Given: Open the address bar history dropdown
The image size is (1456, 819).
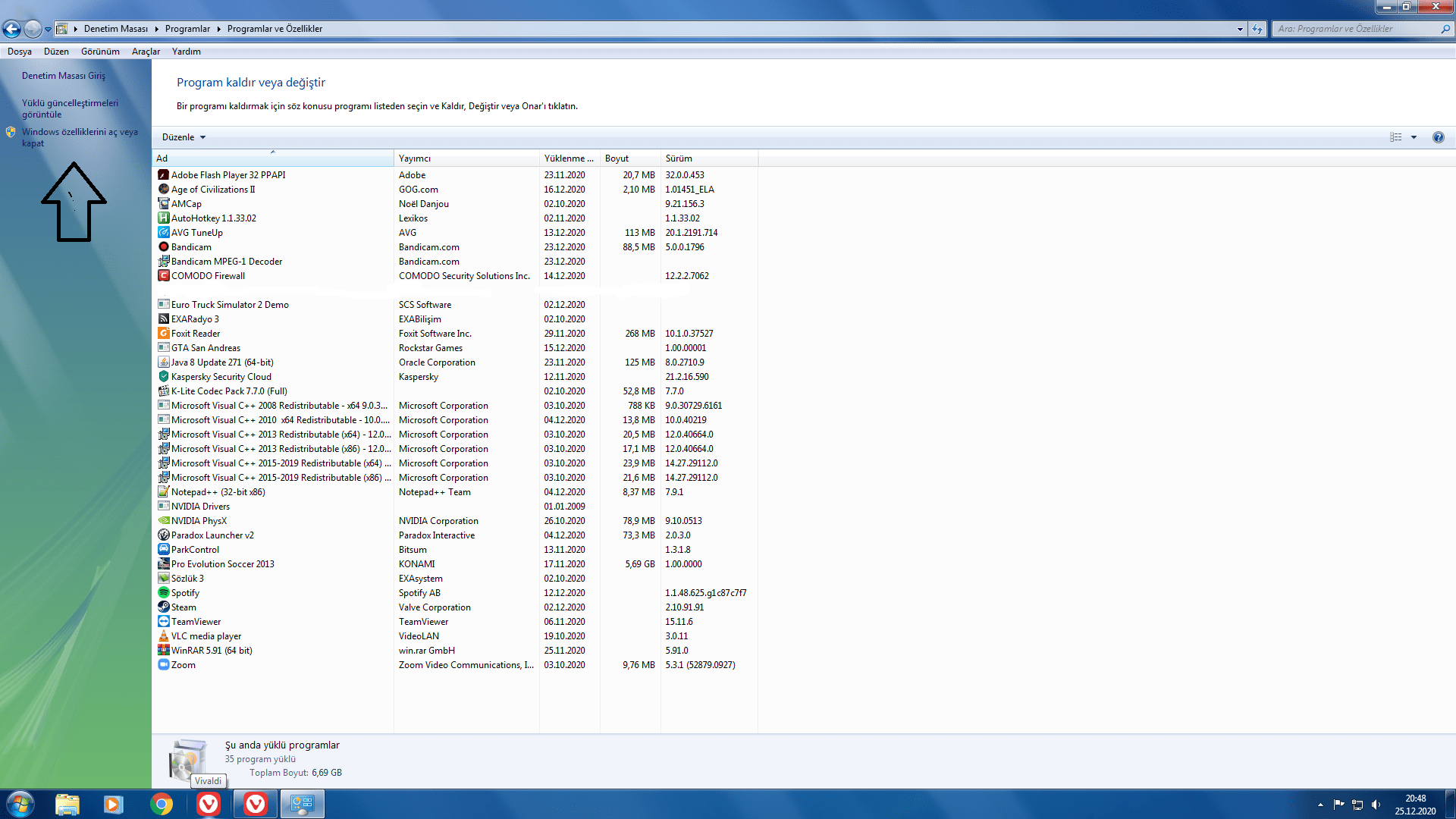Looking at the screenshot, I should pyautogui.click(x=1240, y=29).
